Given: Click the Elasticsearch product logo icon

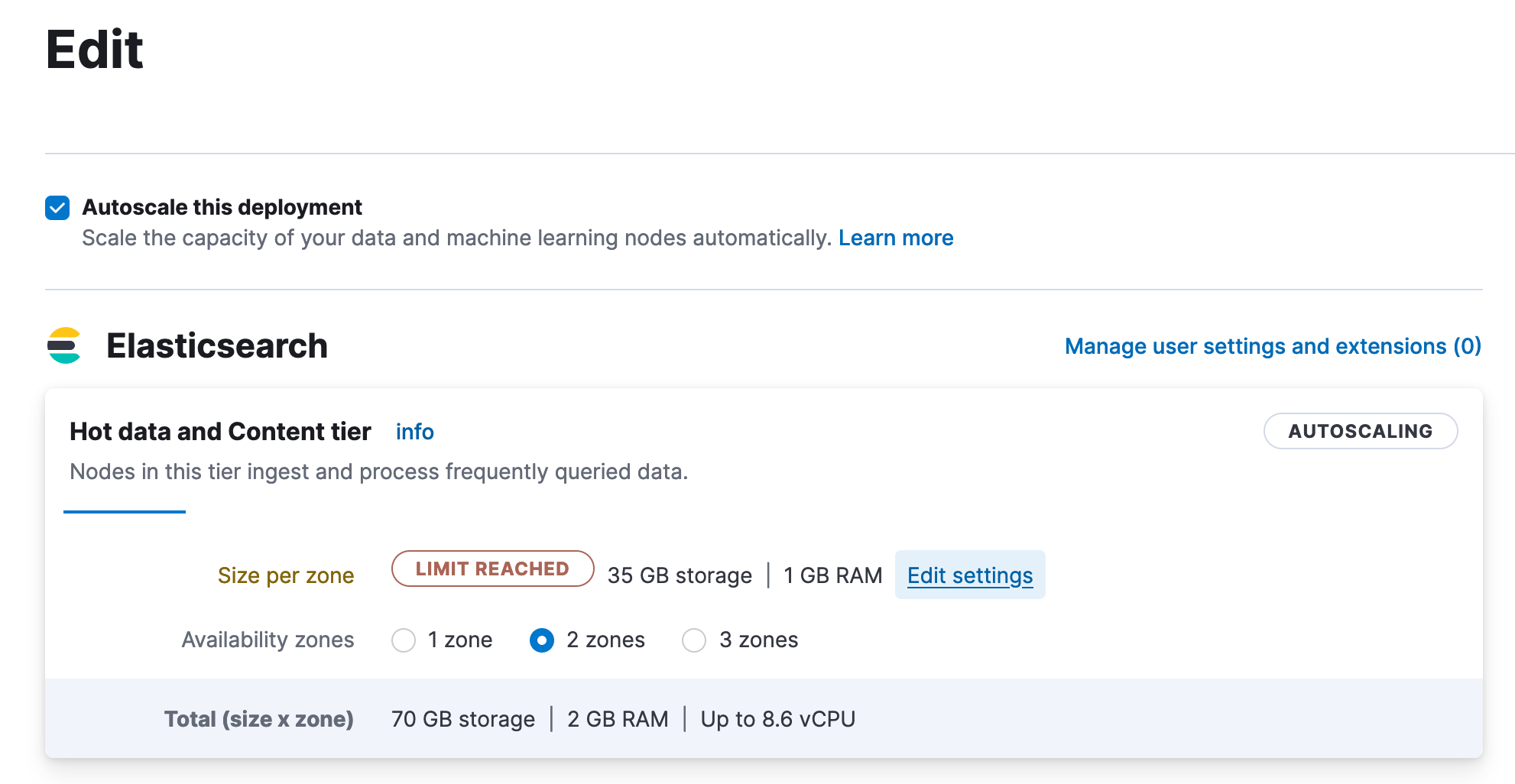Looking at the screenshot, I should click(x=64, y=345).
